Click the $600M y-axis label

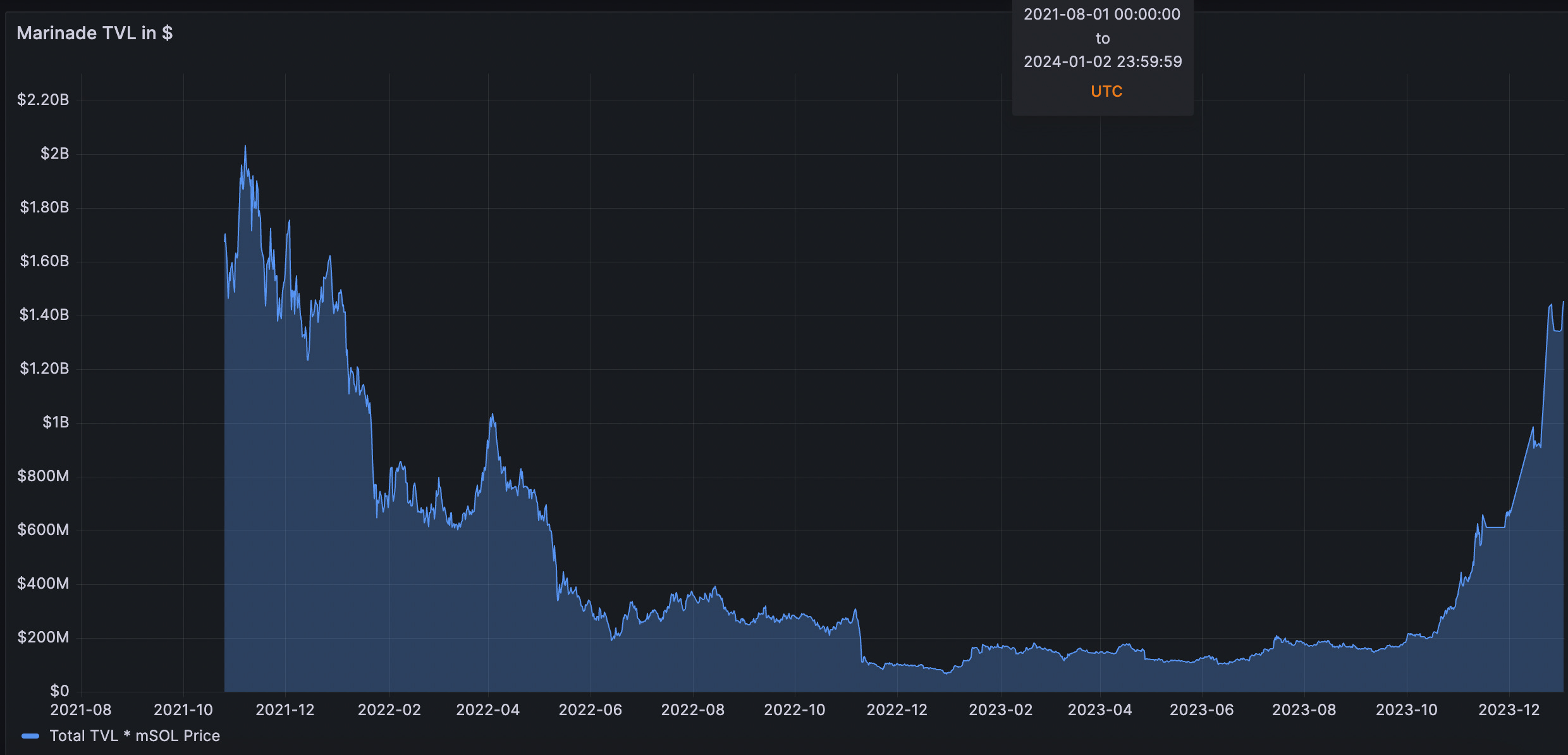(x=43, y=530)
